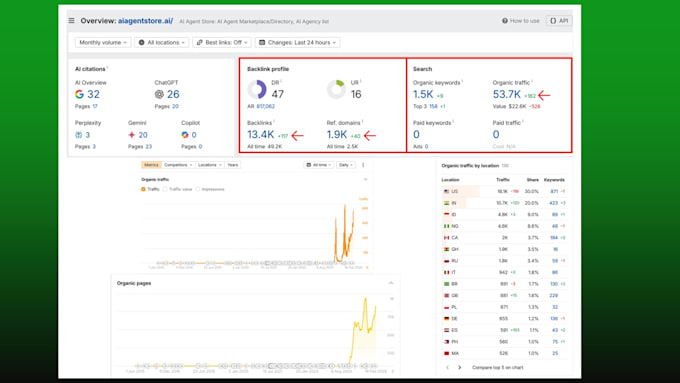Open US keywords count 871
Screen dimensions: 680x383
click(x=554, y=191)
